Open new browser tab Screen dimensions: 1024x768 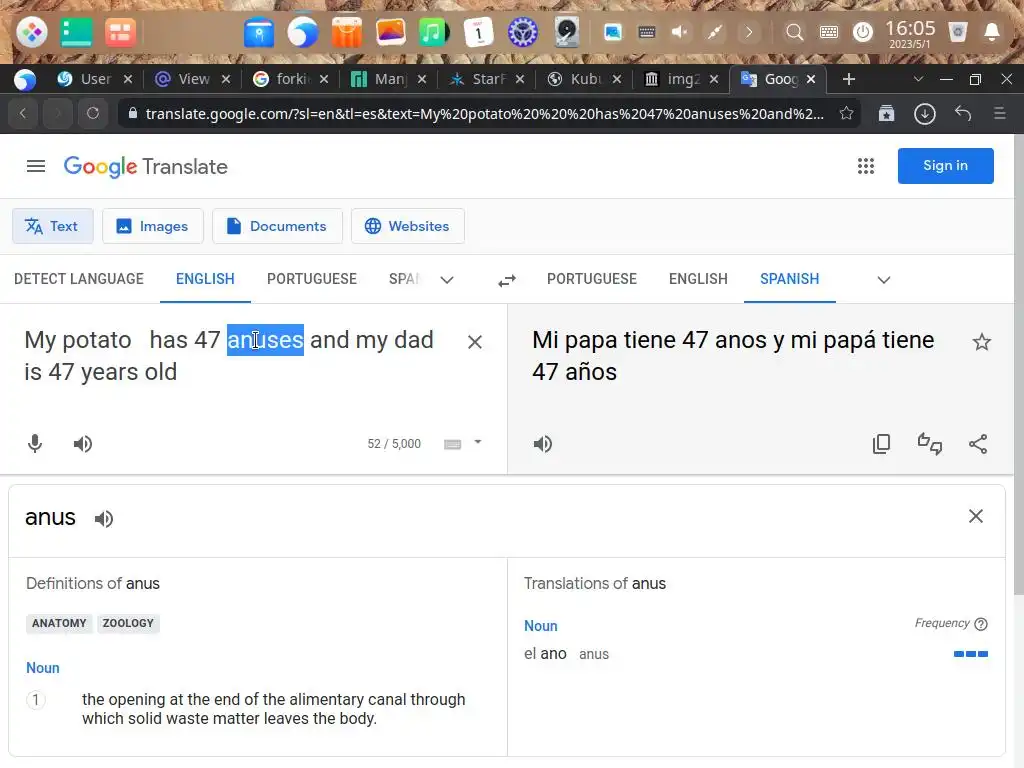(x=848, y=79)
